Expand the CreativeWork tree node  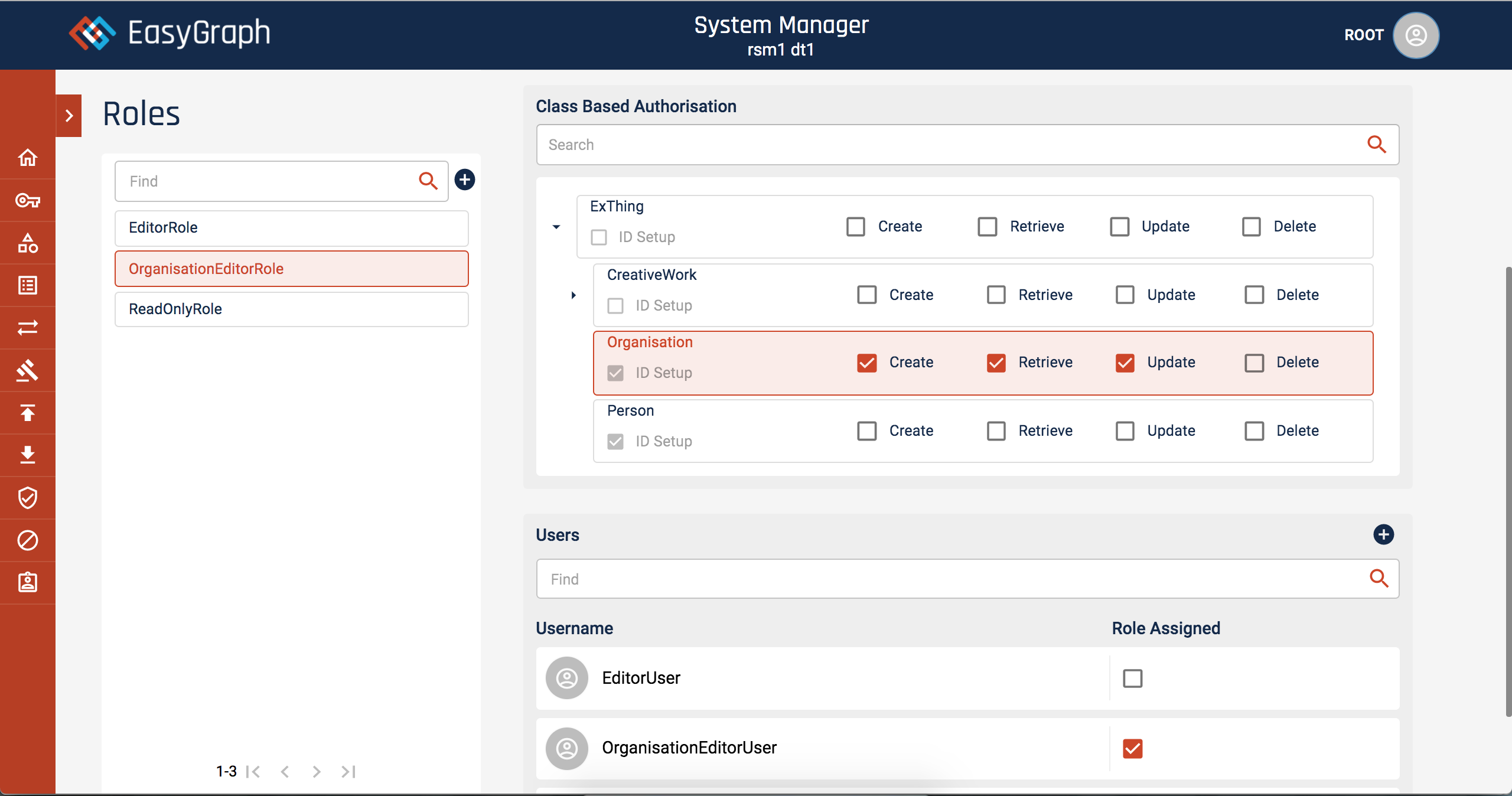click(573, 295)
